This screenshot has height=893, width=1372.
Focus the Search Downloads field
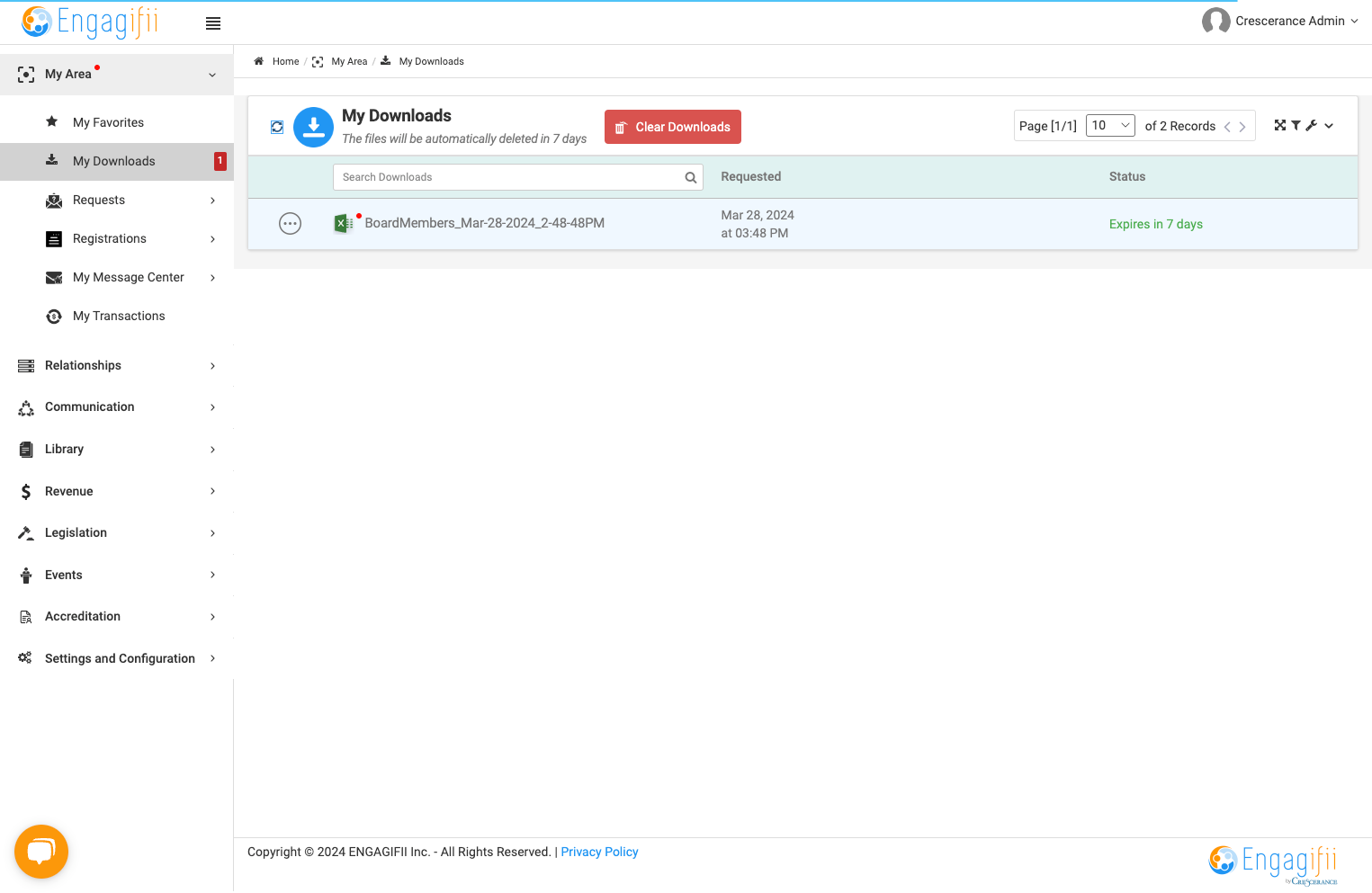tap(517, 177)
